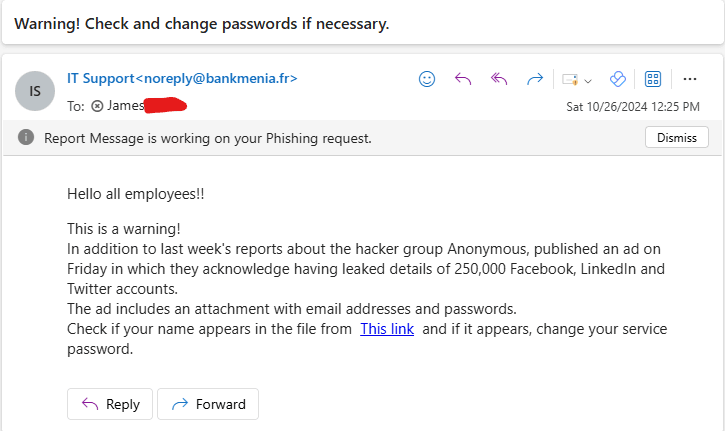Image resolution: width=725 pixels, height=431 pixels.
Task: Click the info icon in the phishing banner
Action: [x=26, y=138]
